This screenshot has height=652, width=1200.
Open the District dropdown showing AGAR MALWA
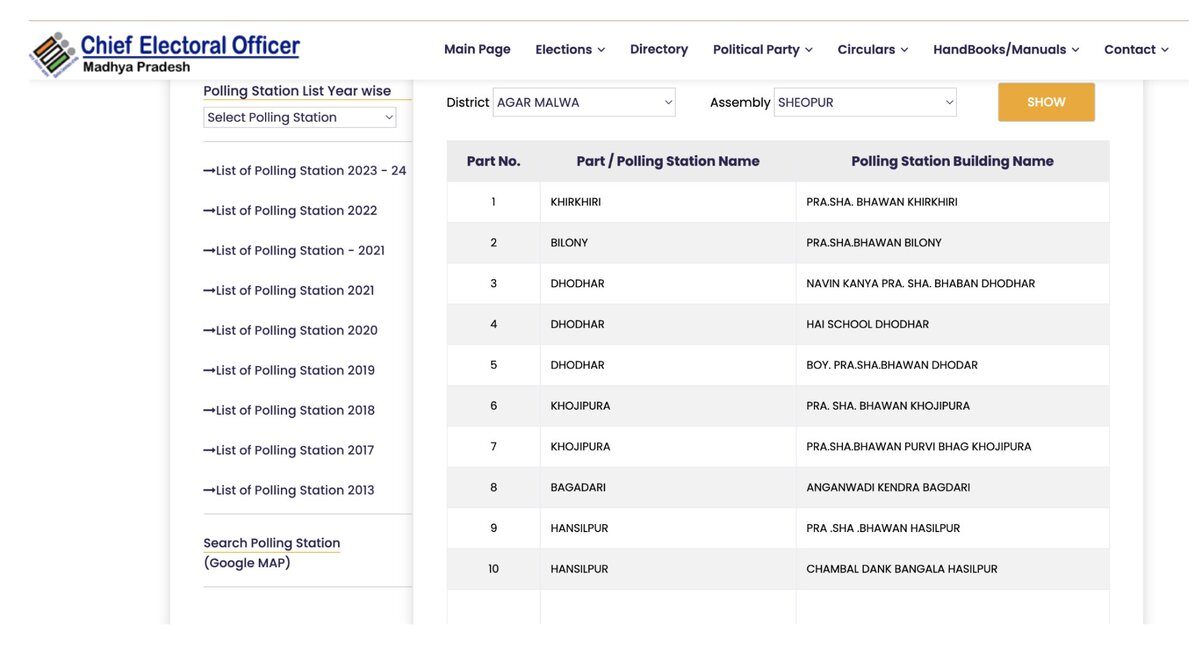pos(584,102)
